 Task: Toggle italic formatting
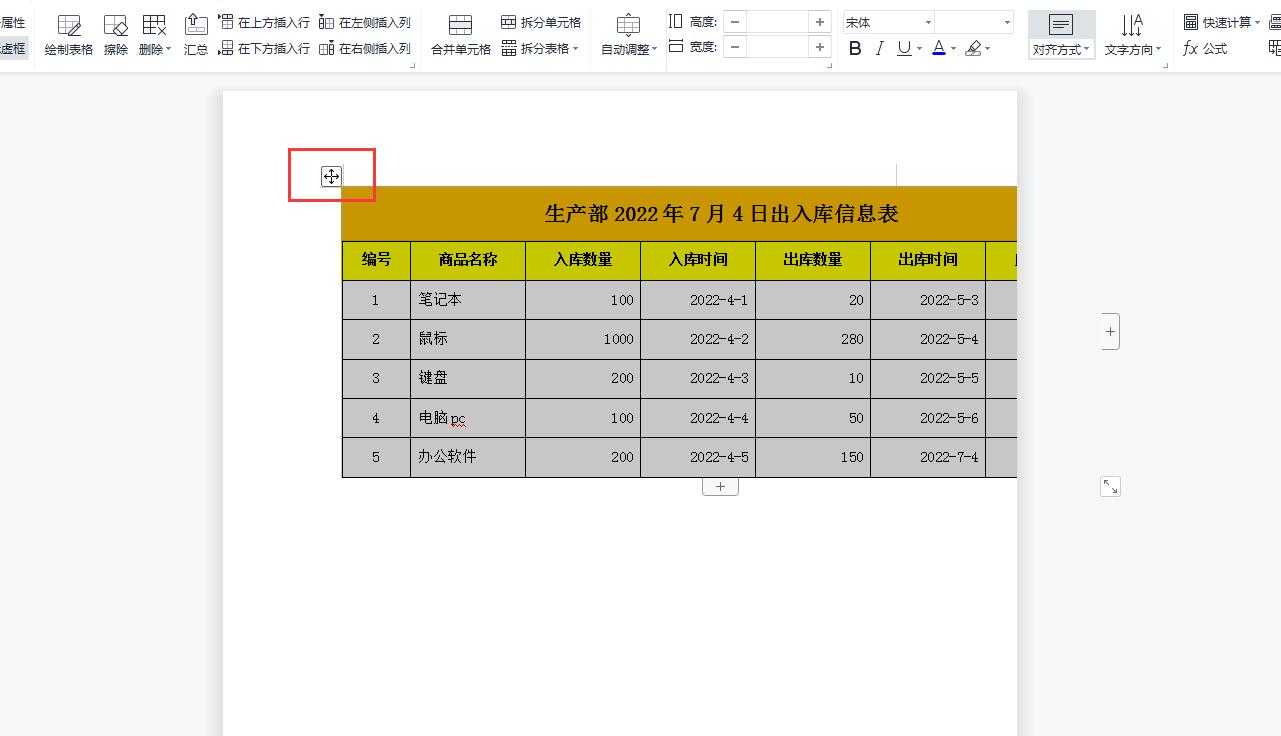pos(880,47)
